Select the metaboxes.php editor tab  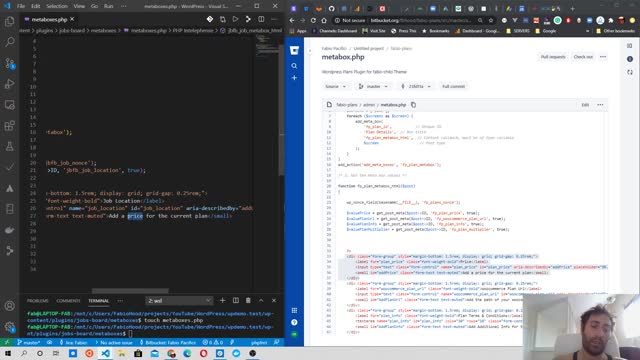pyautogui.click(x=49, y=19)
